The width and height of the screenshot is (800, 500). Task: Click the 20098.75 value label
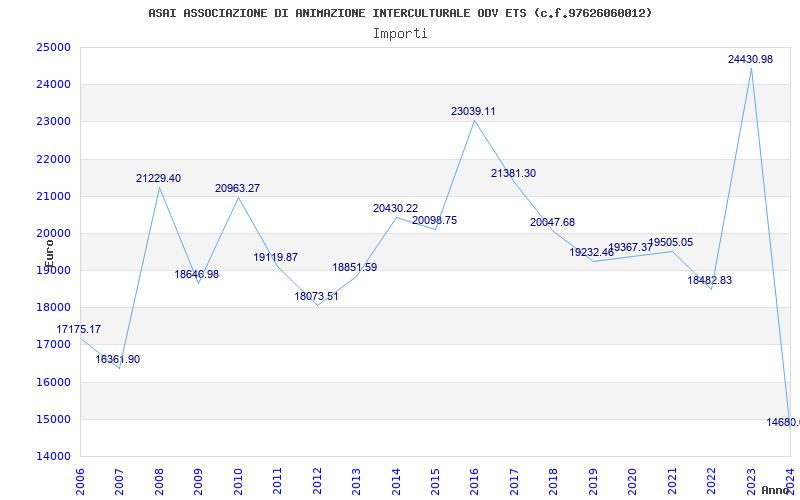tap(435, 220)
